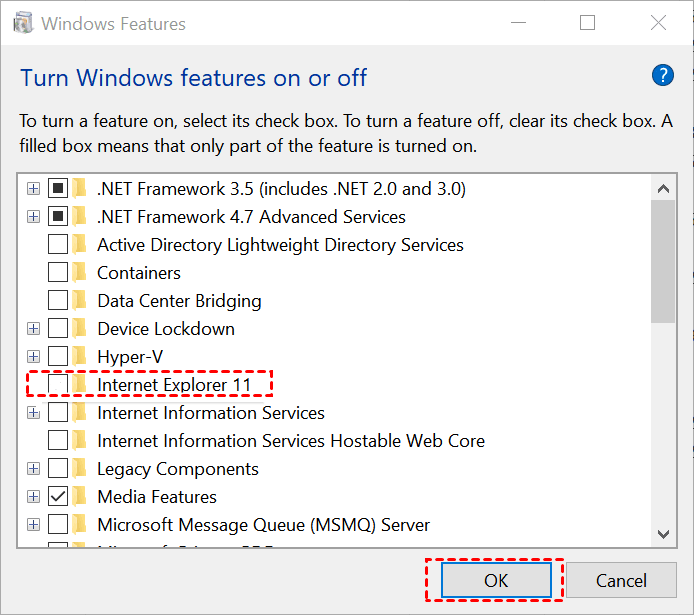Expand the Internet Information Services node
The image size is (694, 615).
tap(33, 413)
